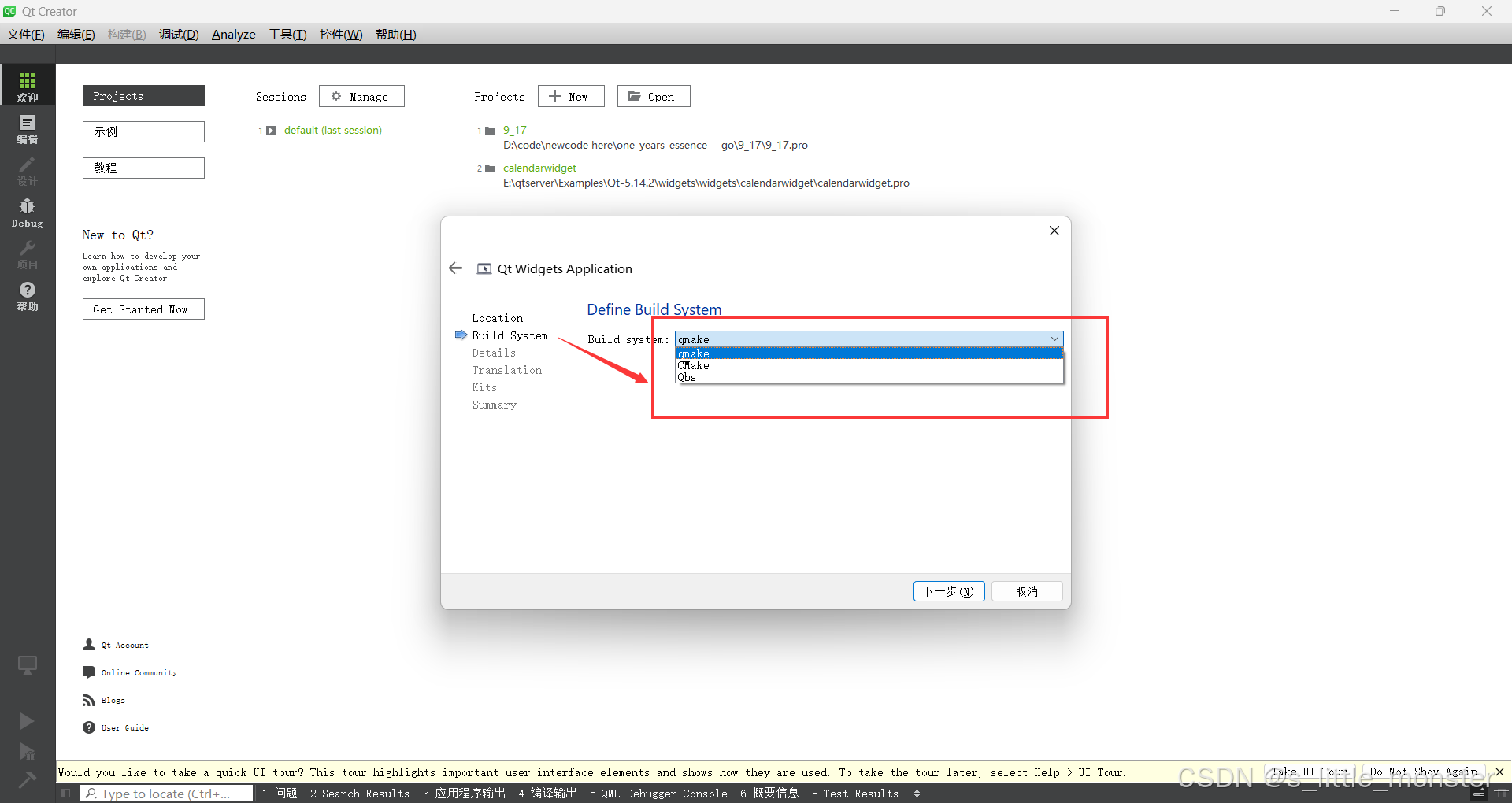The width and height of the screenshot is (1512, 803).
Task: Focus the Type to locate field
Action: click(167, 794)
